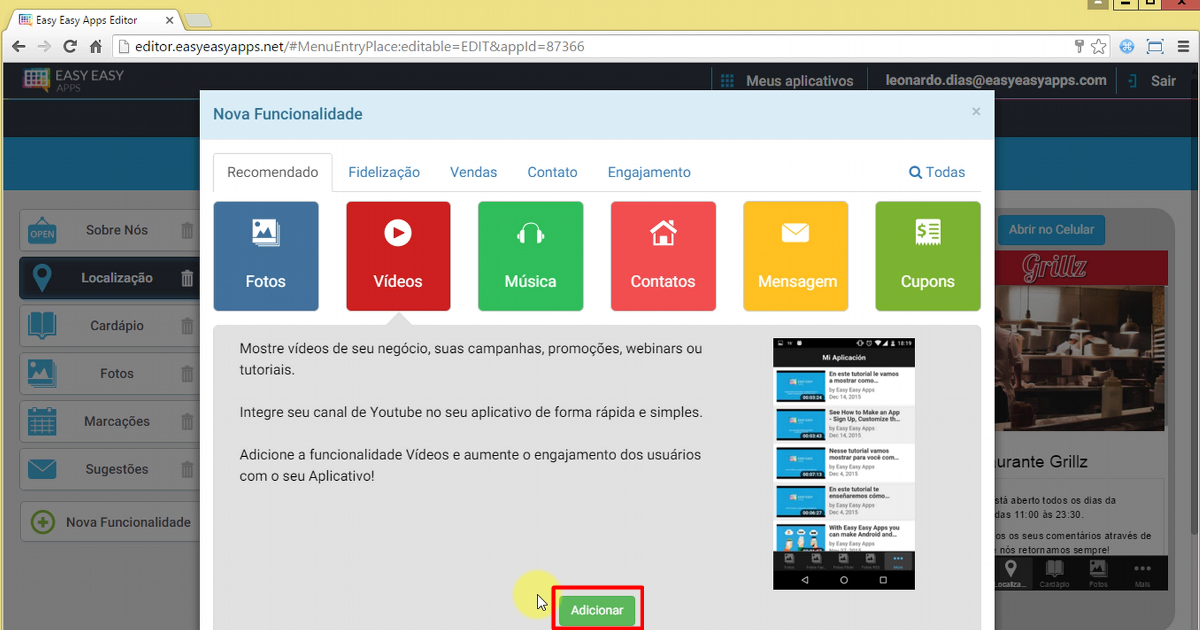Click the Adicionar button
This screenshot has height=630, width=1200.
pos(597,609)
